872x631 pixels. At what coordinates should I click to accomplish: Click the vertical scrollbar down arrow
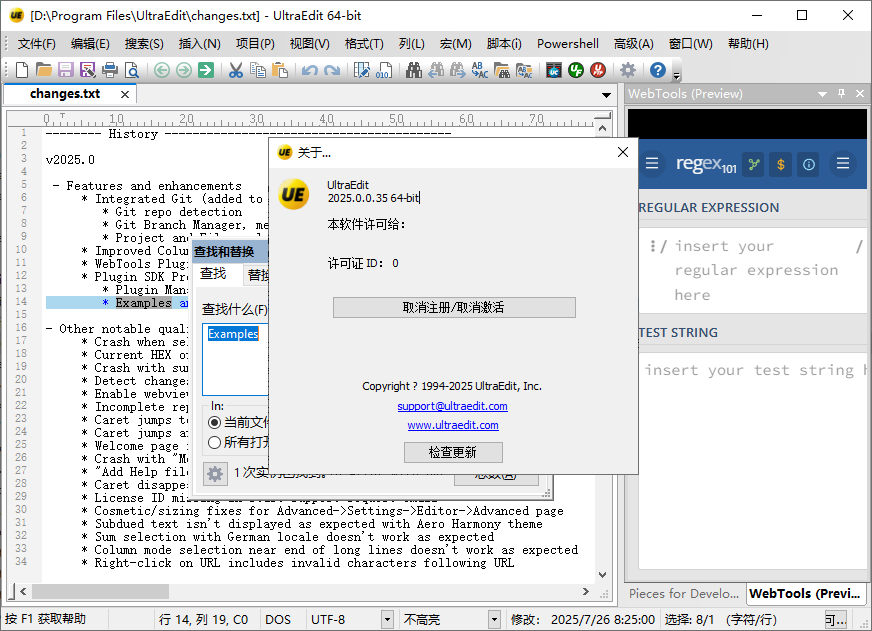602,575
